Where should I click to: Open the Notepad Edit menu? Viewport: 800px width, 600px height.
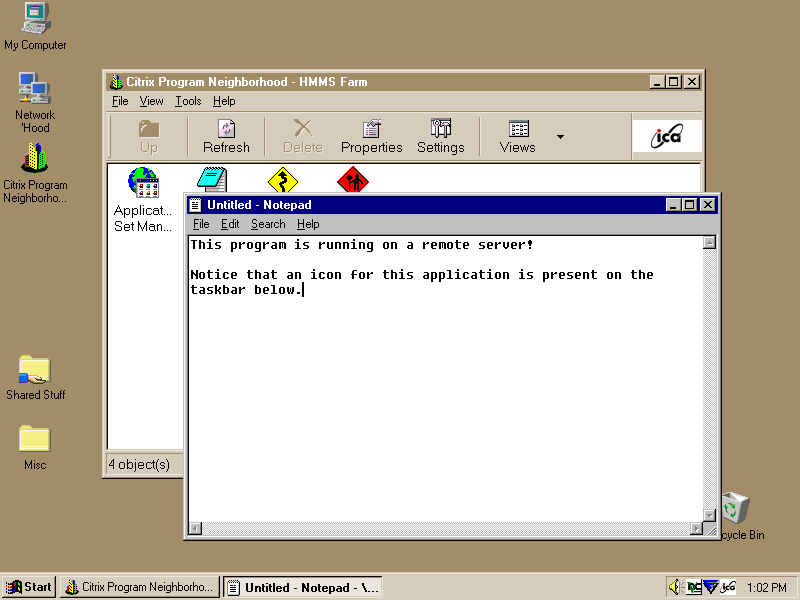pos(230,224)
